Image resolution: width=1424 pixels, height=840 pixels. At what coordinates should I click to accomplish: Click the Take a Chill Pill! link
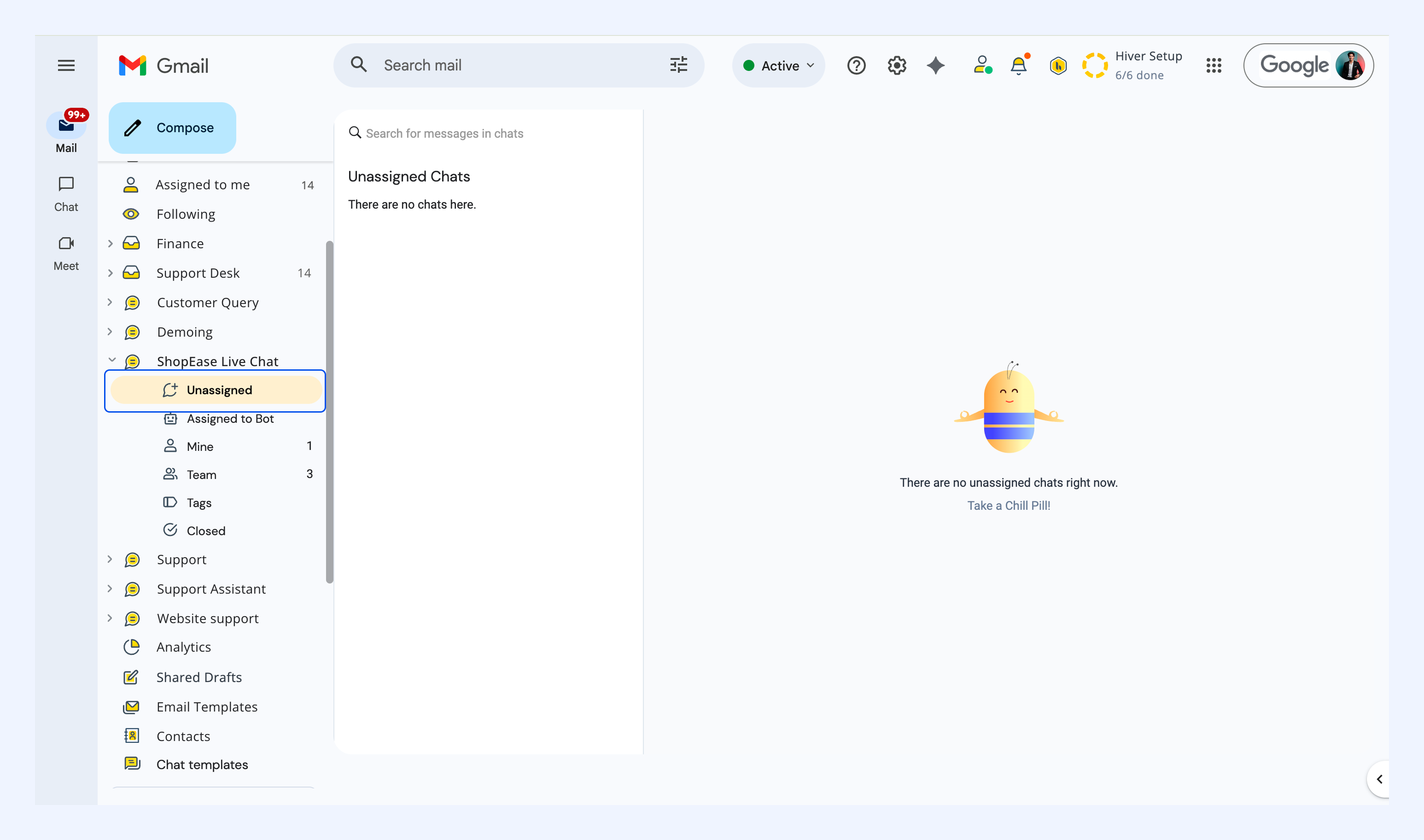pos(1009,506)
